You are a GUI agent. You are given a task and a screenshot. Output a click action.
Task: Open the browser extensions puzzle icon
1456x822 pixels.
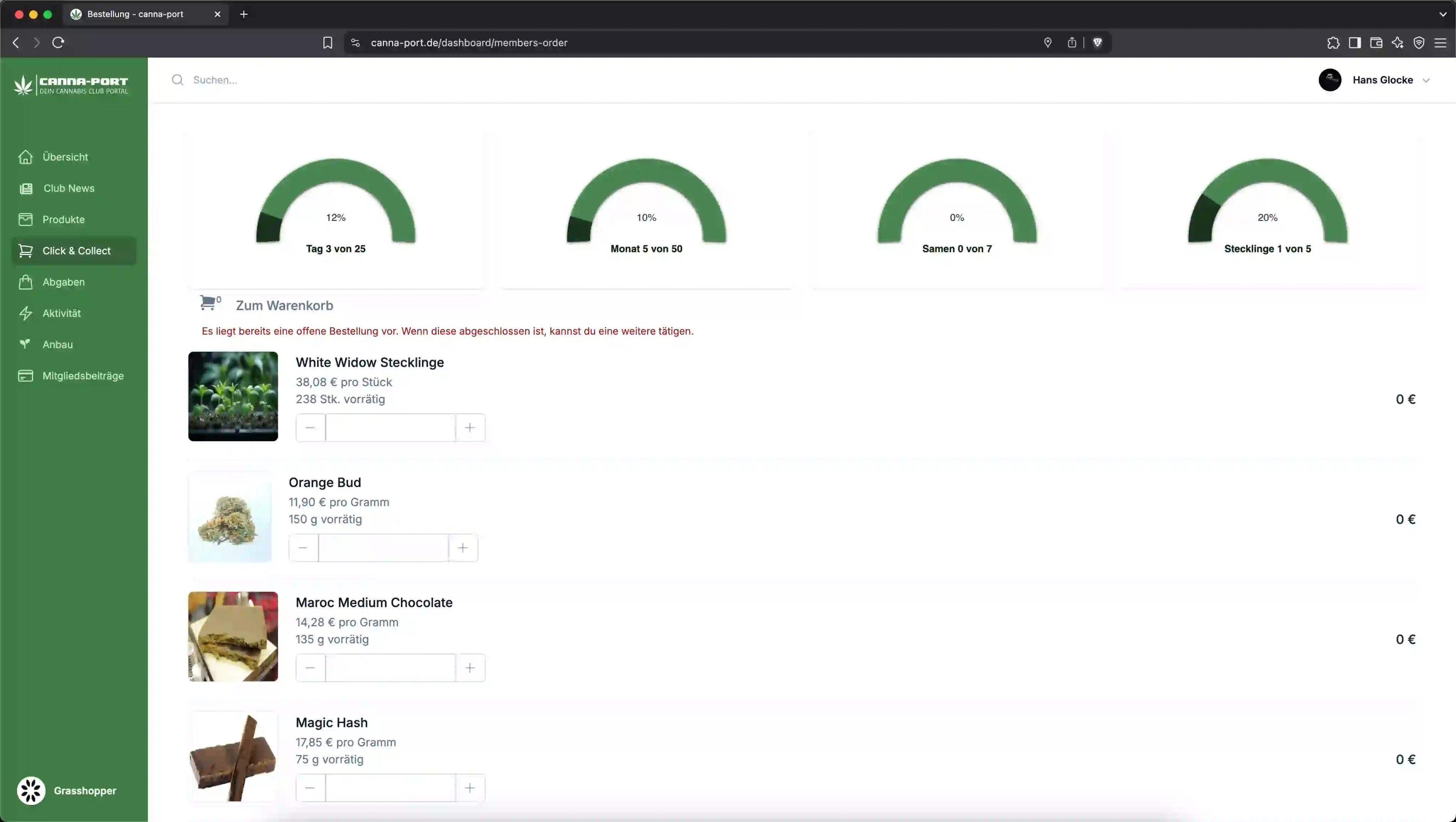point(1334,42)
